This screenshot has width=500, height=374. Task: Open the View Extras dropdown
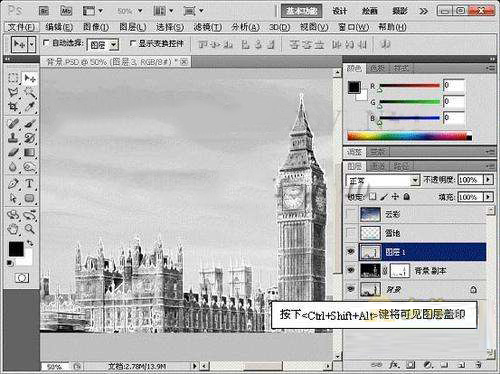(92, 11)
